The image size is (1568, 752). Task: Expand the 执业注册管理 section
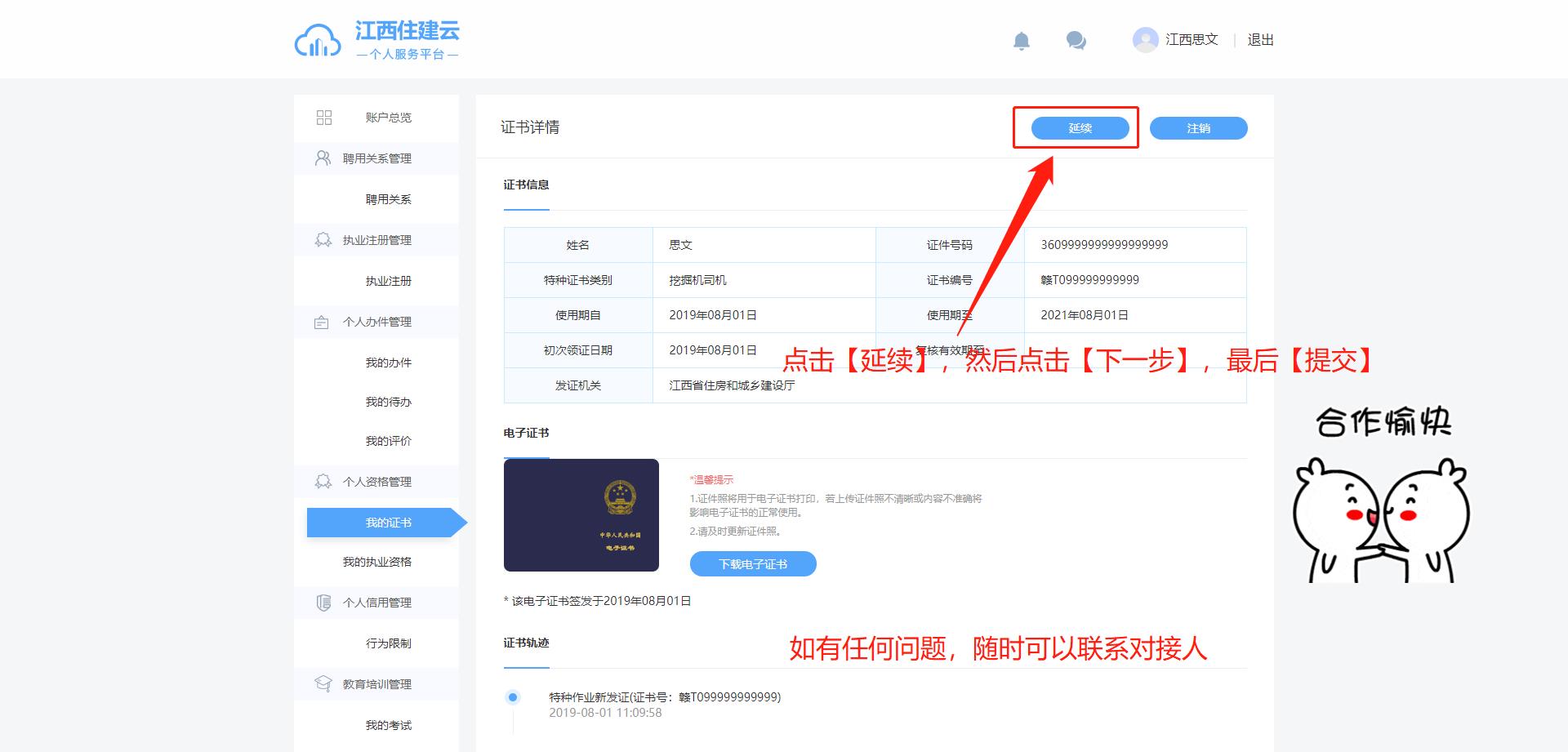[x=376, y=240]
